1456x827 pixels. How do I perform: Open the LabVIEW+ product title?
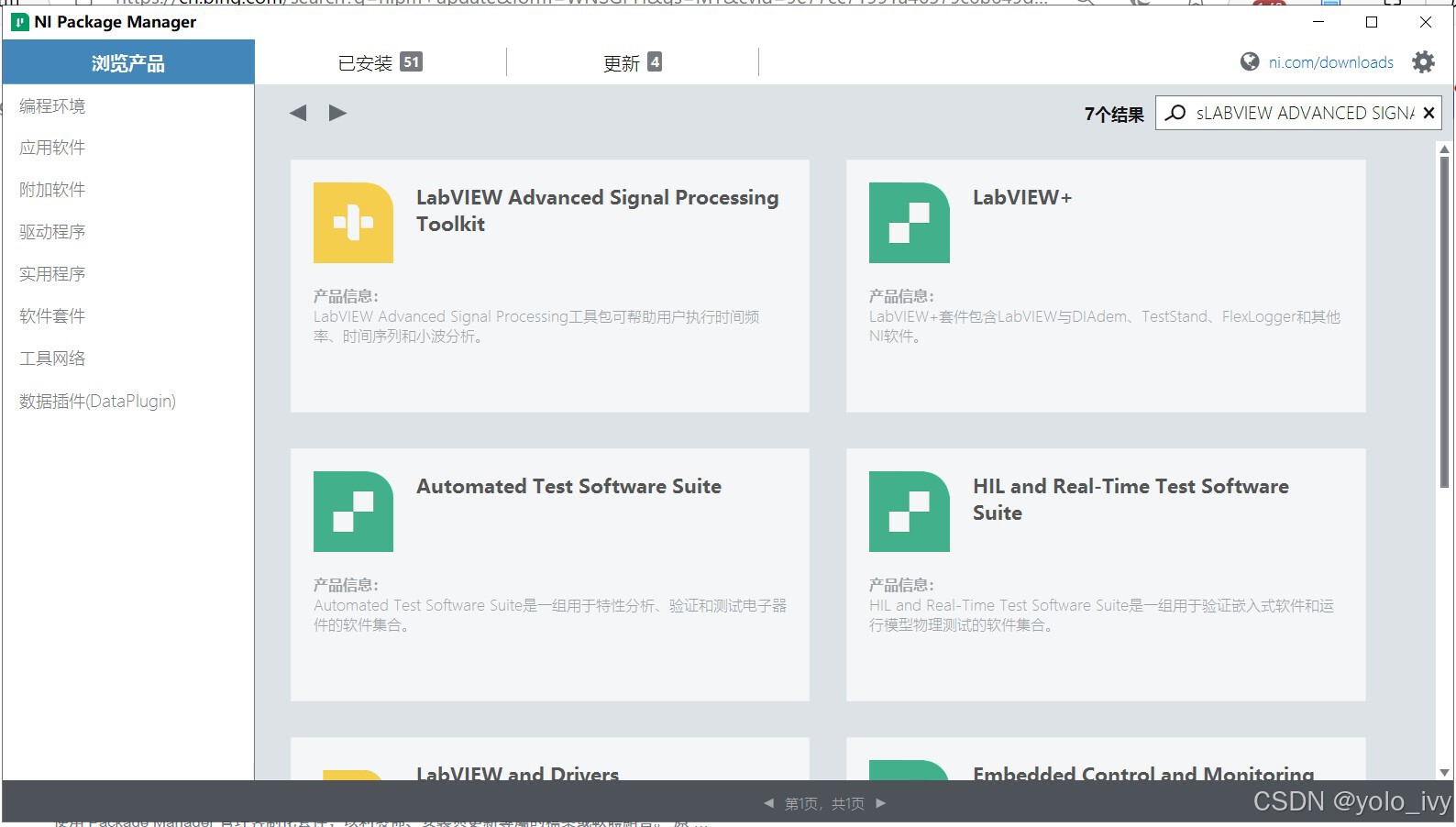1021,197
